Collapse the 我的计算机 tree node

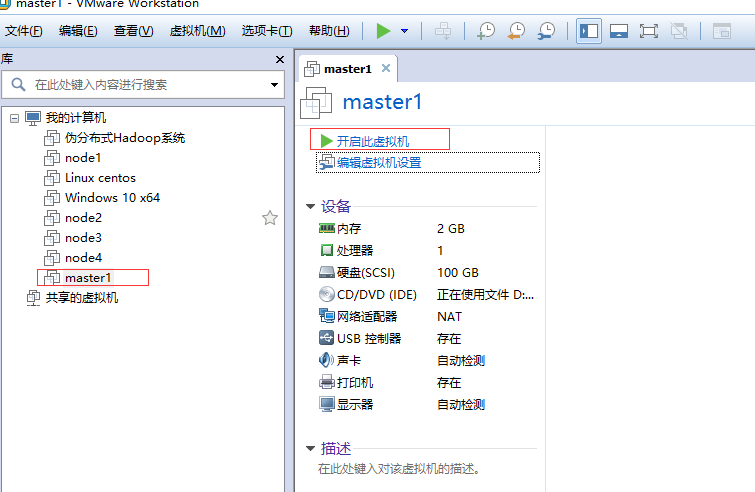pyautogui.click(x=14, y=118)
